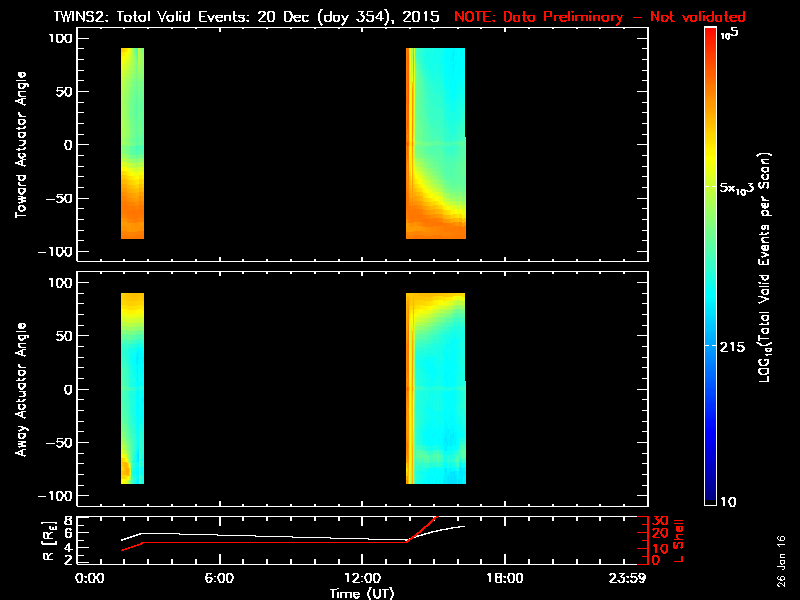Select the red "L Shell" axis label
The image size is (800, 600).
tap(678, 541)
